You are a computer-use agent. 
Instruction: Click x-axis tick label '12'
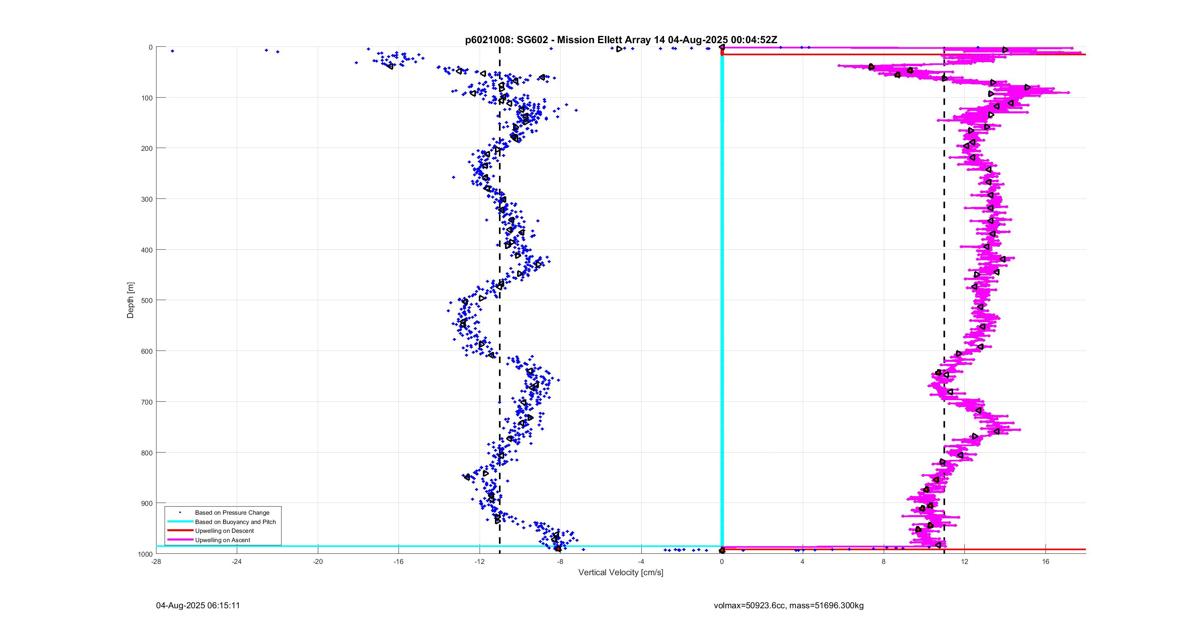pyautogui.click(x=965, y=561)
